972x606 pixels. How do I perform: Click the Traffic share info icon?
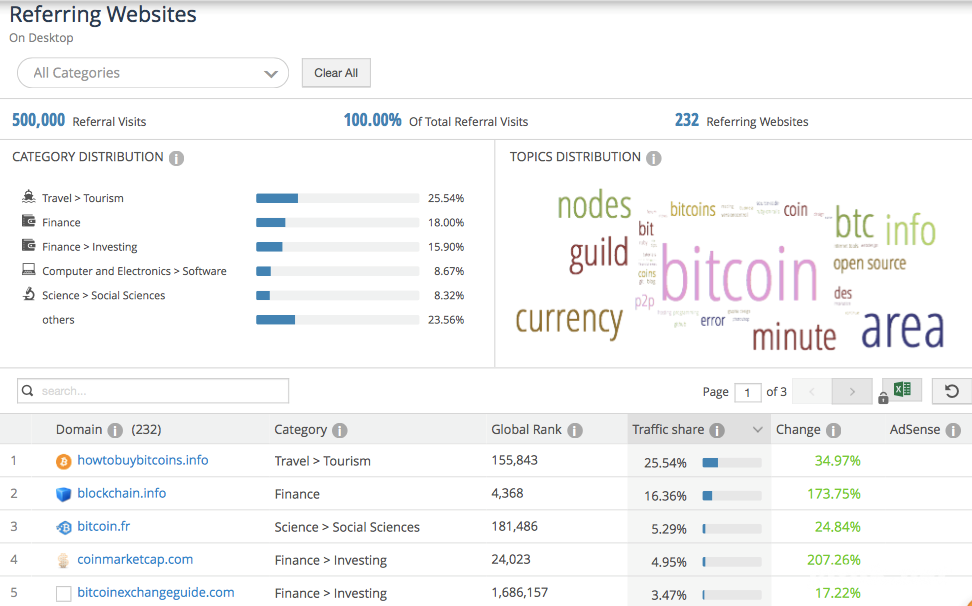[717, 431]
